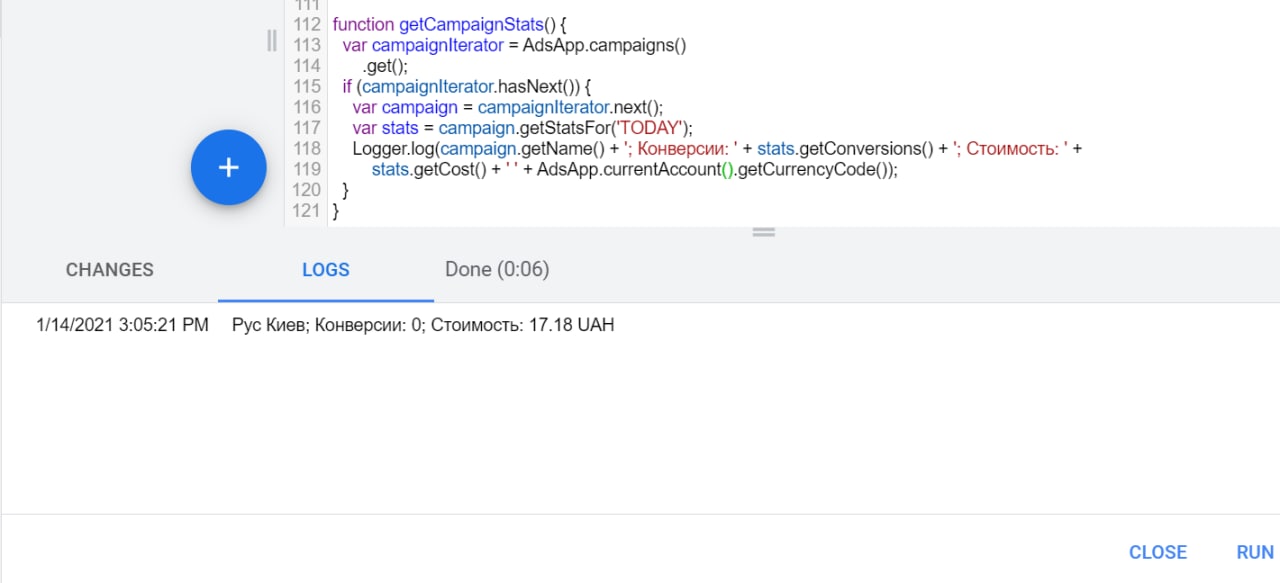The image size is (1280, 583).
Task: Click the blue plus floating button
Action: tap(229, 167)
